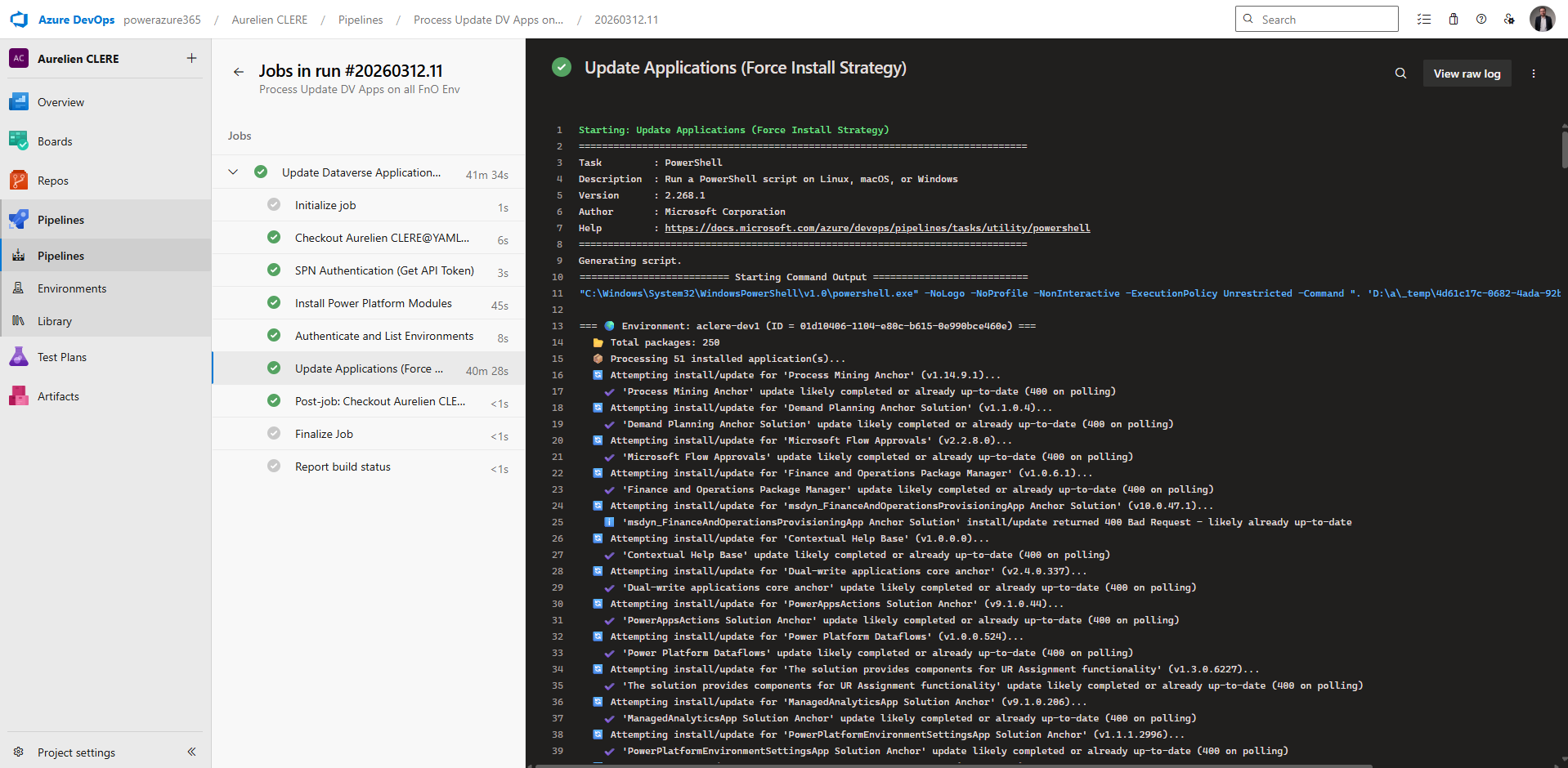Click log line 1 Starting text
Screen dimensions: 1568x768
[733, 130]
